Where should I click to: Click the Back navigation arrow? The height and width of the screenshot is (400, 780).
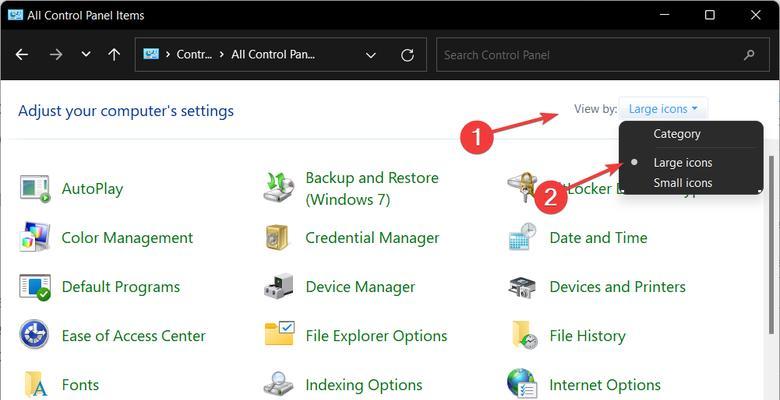pos(22,55)
